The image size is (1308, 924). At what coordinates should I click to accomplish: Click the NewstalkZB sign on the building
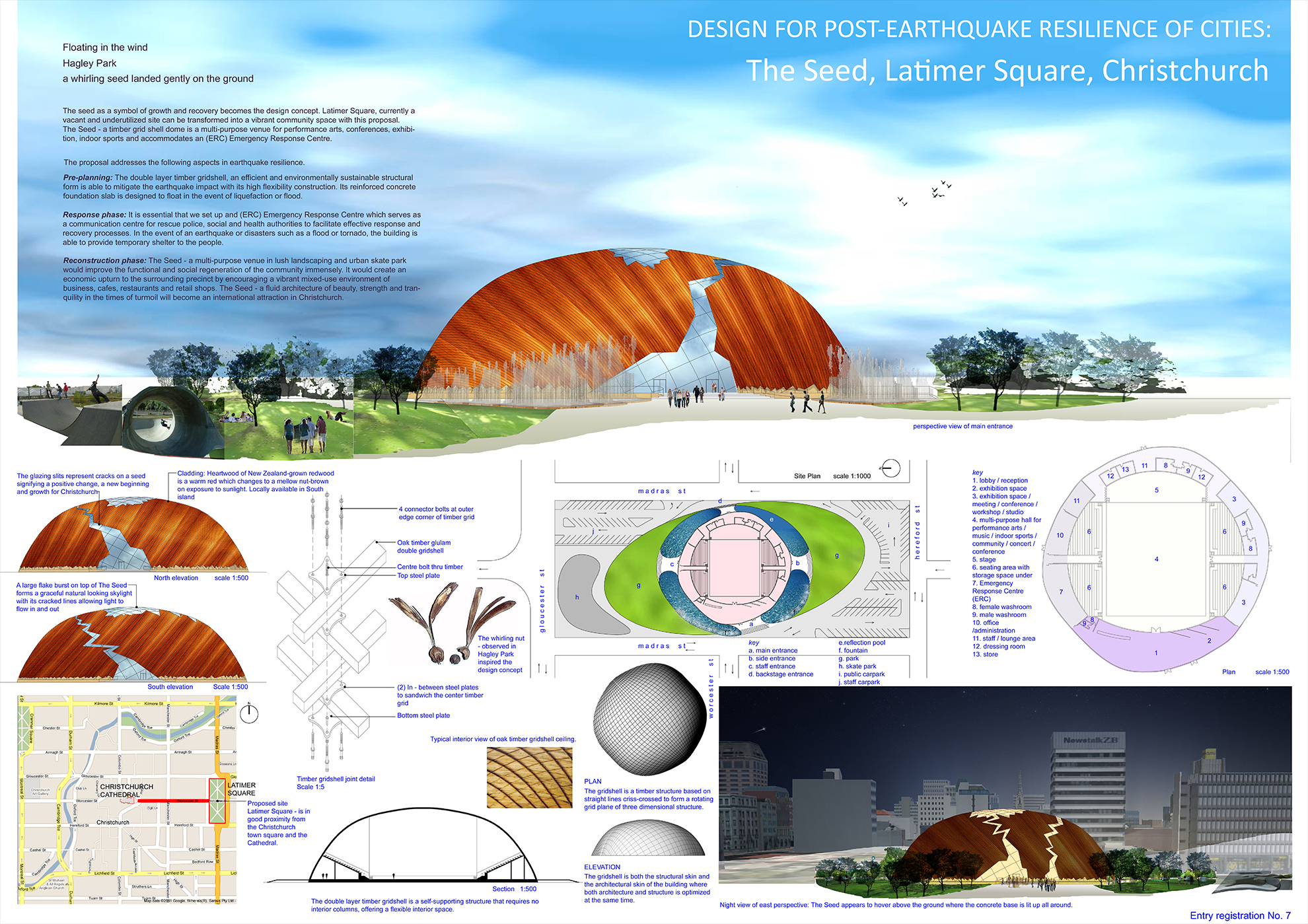(x=1090, y=740)
